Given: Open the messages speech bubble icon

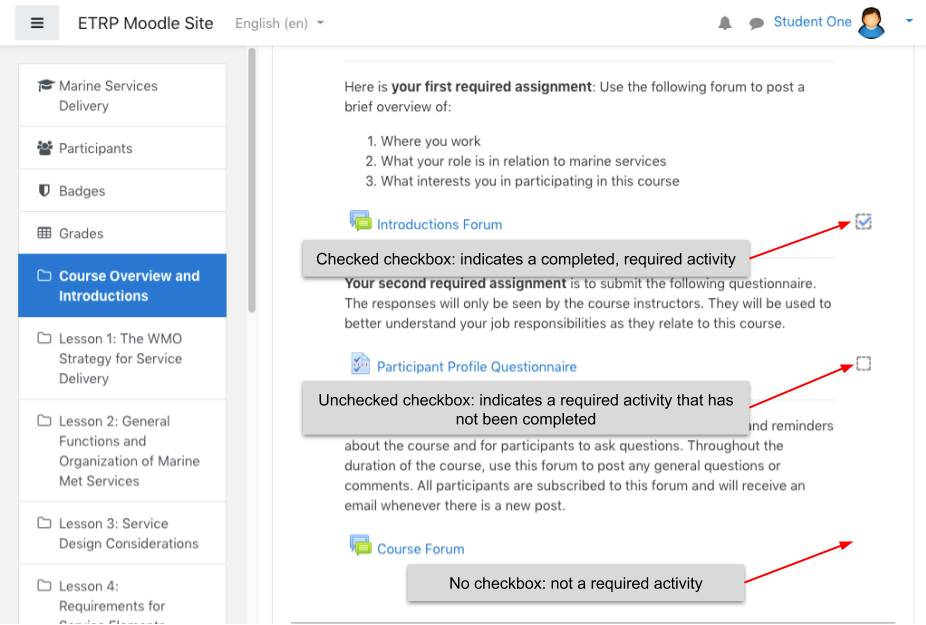Looking at the screenshot, I should click(756, 24).
